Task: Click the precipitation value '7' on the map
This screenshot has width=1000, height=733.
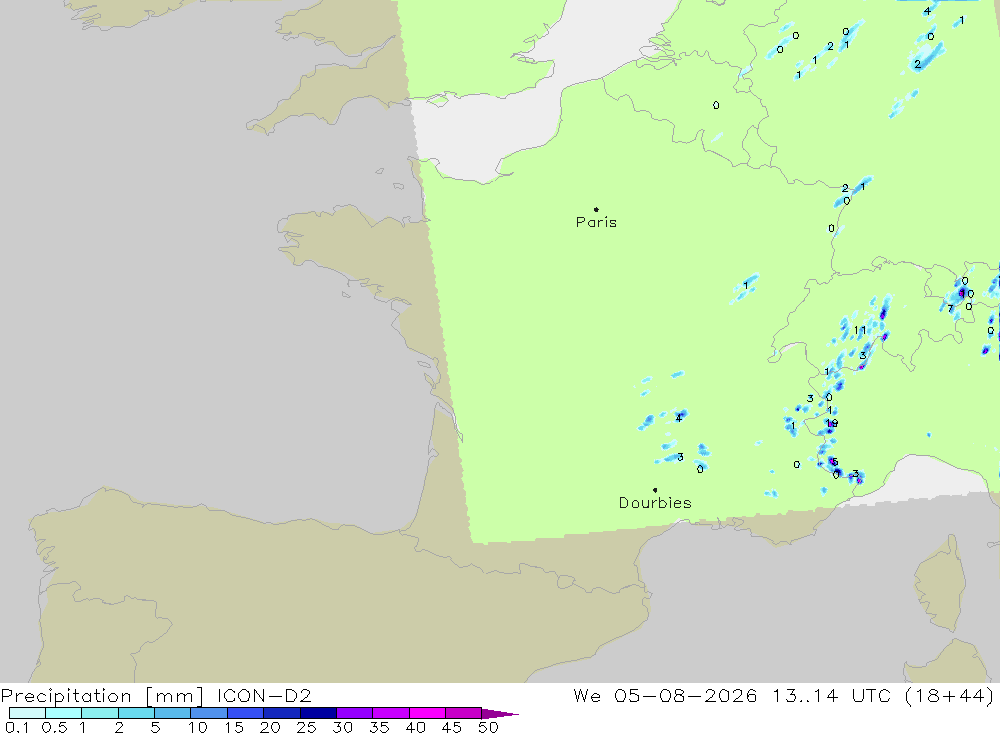Action: (x=950, y=309)
